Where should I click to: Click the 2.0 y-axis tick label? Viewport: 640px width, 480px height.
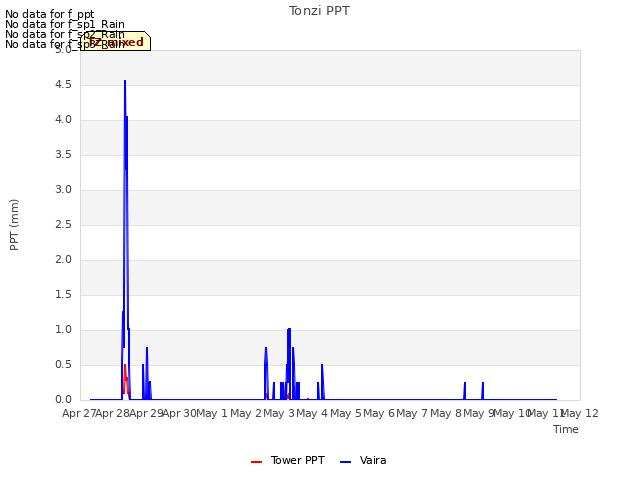point(63,260)
